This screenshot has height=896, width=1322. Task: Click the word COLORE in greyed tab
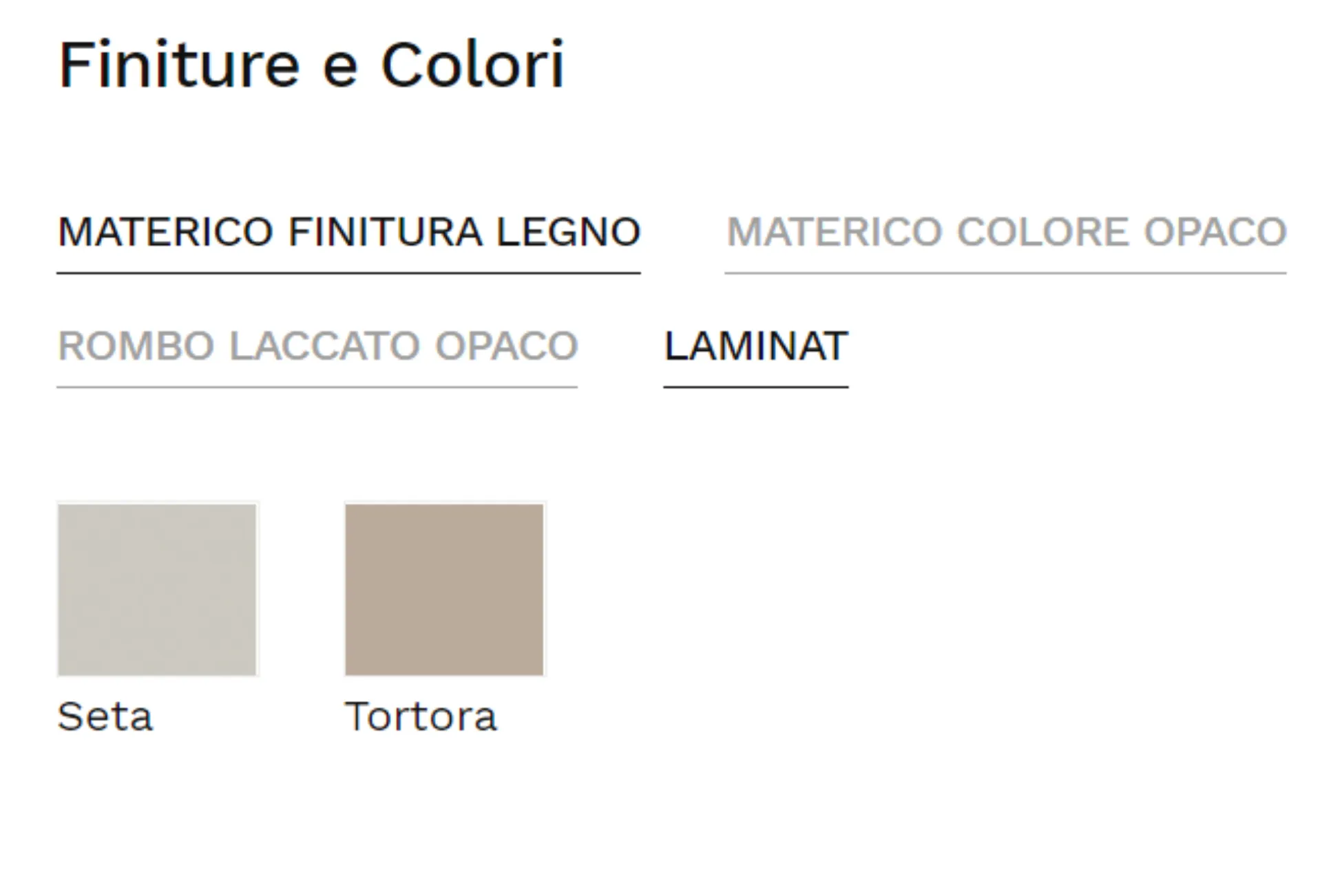[x=1043, y=232]
